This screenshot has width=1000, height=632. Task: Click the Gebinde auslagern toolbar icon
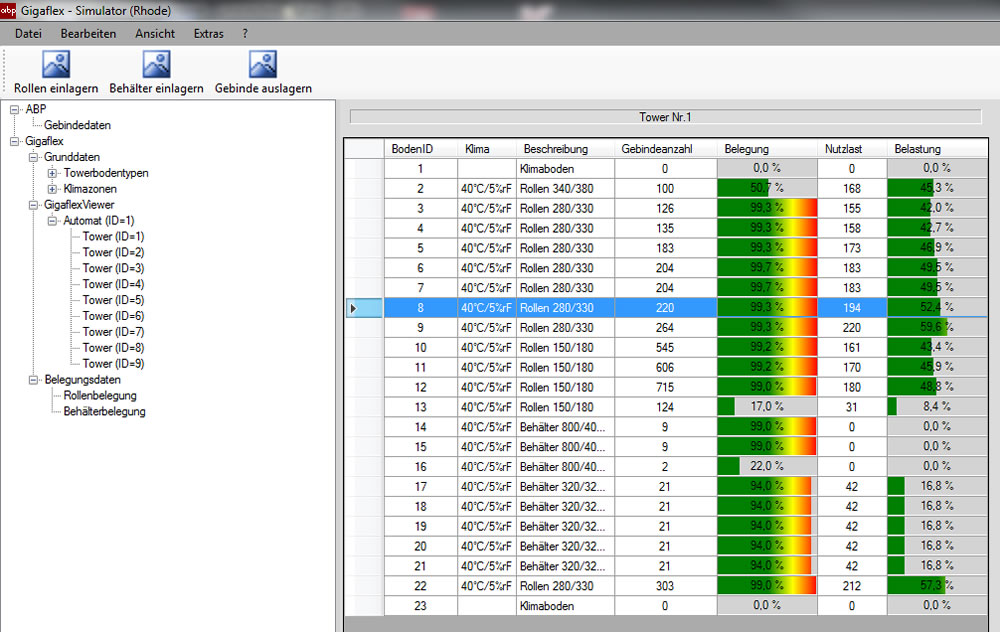[263, 64]
